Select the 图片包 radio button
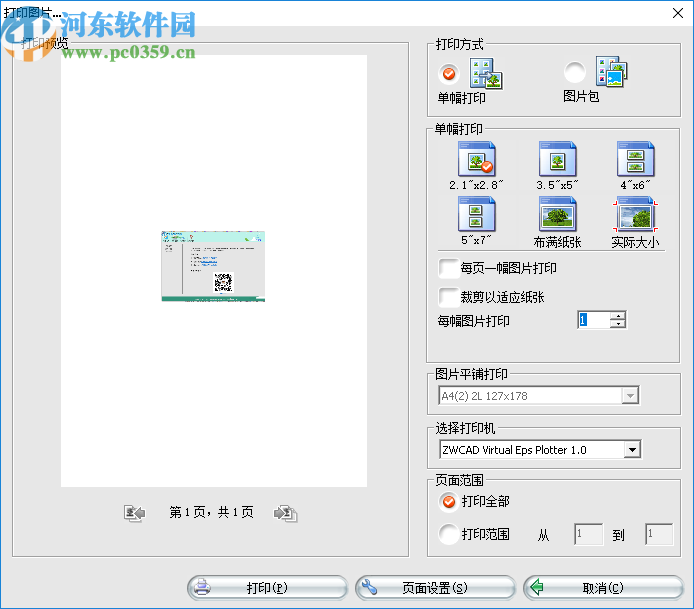The image size is (694, 609). [574, 72]
